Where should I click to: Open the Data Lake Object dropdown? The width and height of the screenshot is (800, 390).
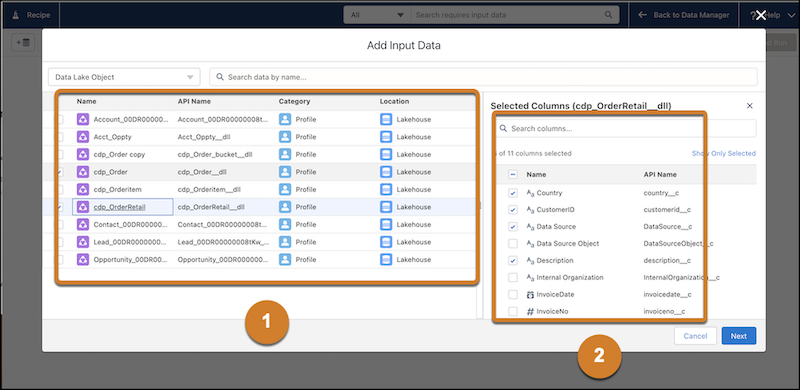124,77
